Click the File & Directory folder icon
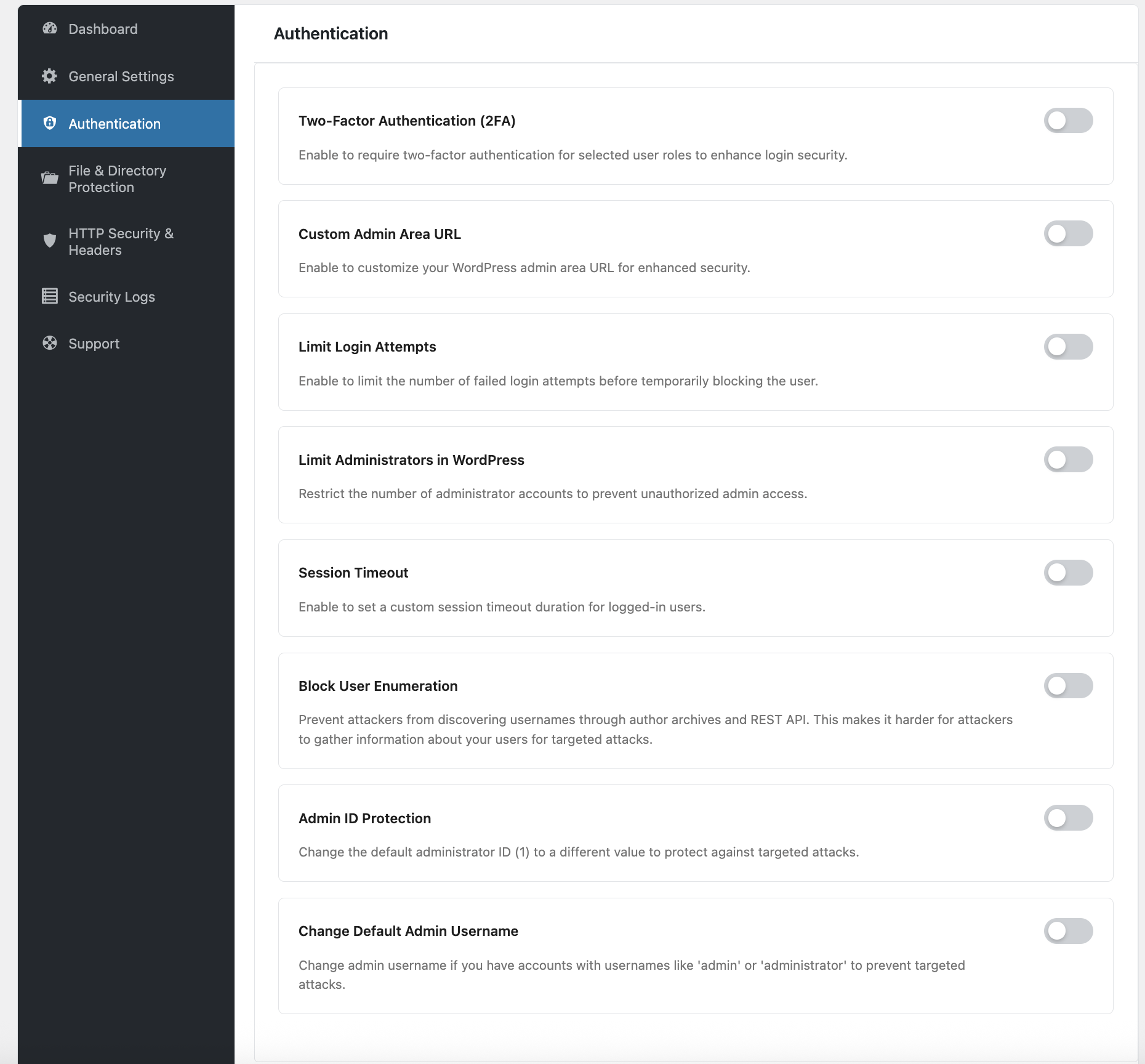Image resolution: width=1145 pixels, height=1064 pixels. 50,179
